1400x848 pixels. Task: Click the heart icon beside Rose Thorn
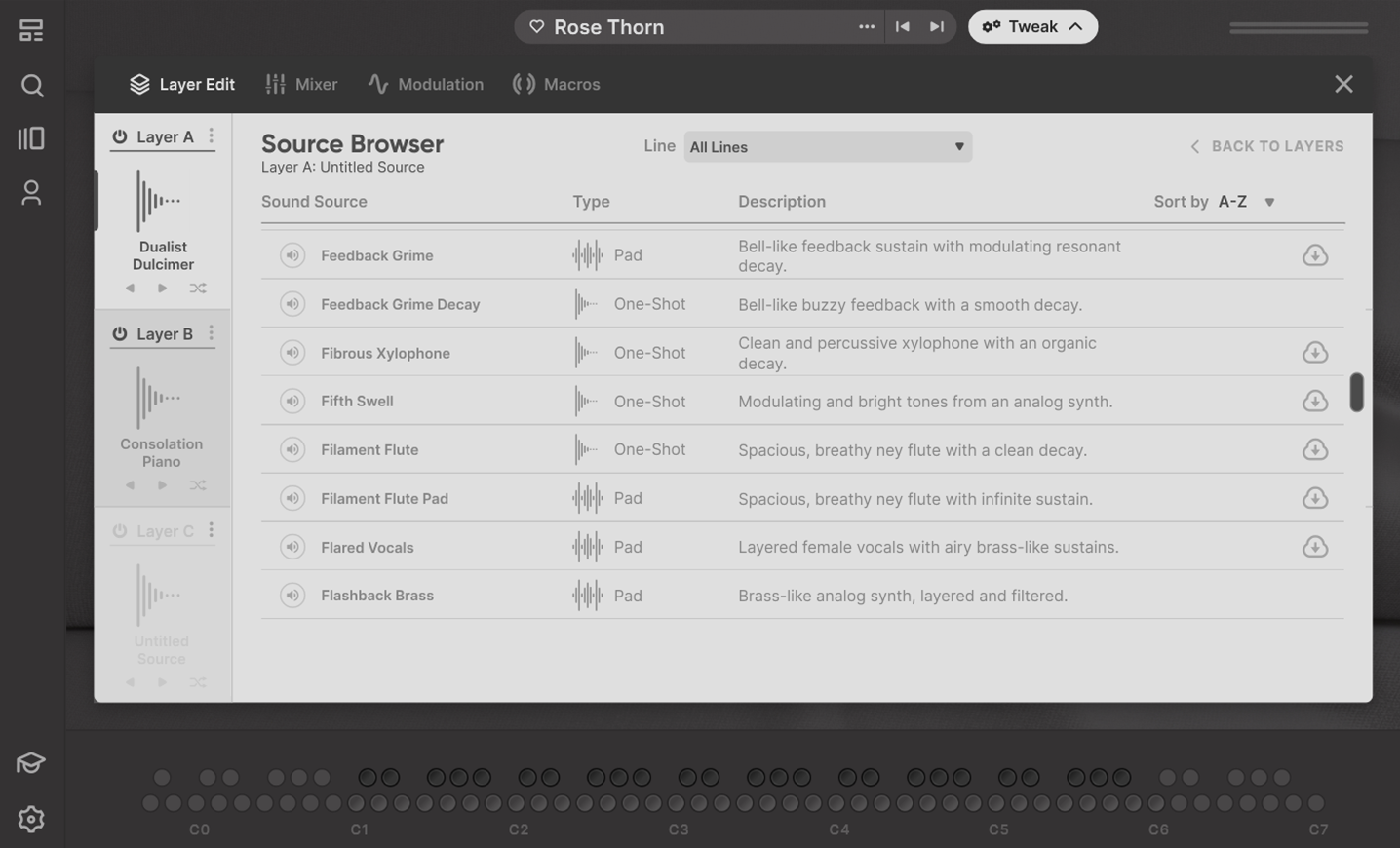536,27
